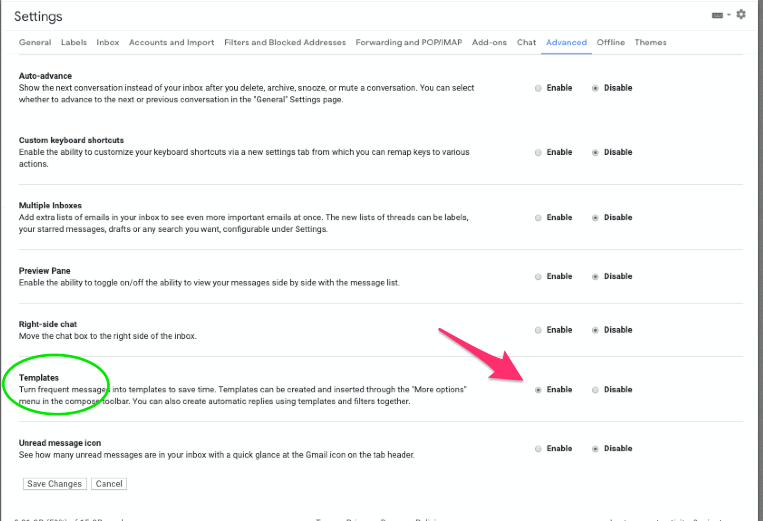This screenshot has height=521, width=763.
Task: Open Forwarding and POP/IMAP tab
Action: pos(409,42)
